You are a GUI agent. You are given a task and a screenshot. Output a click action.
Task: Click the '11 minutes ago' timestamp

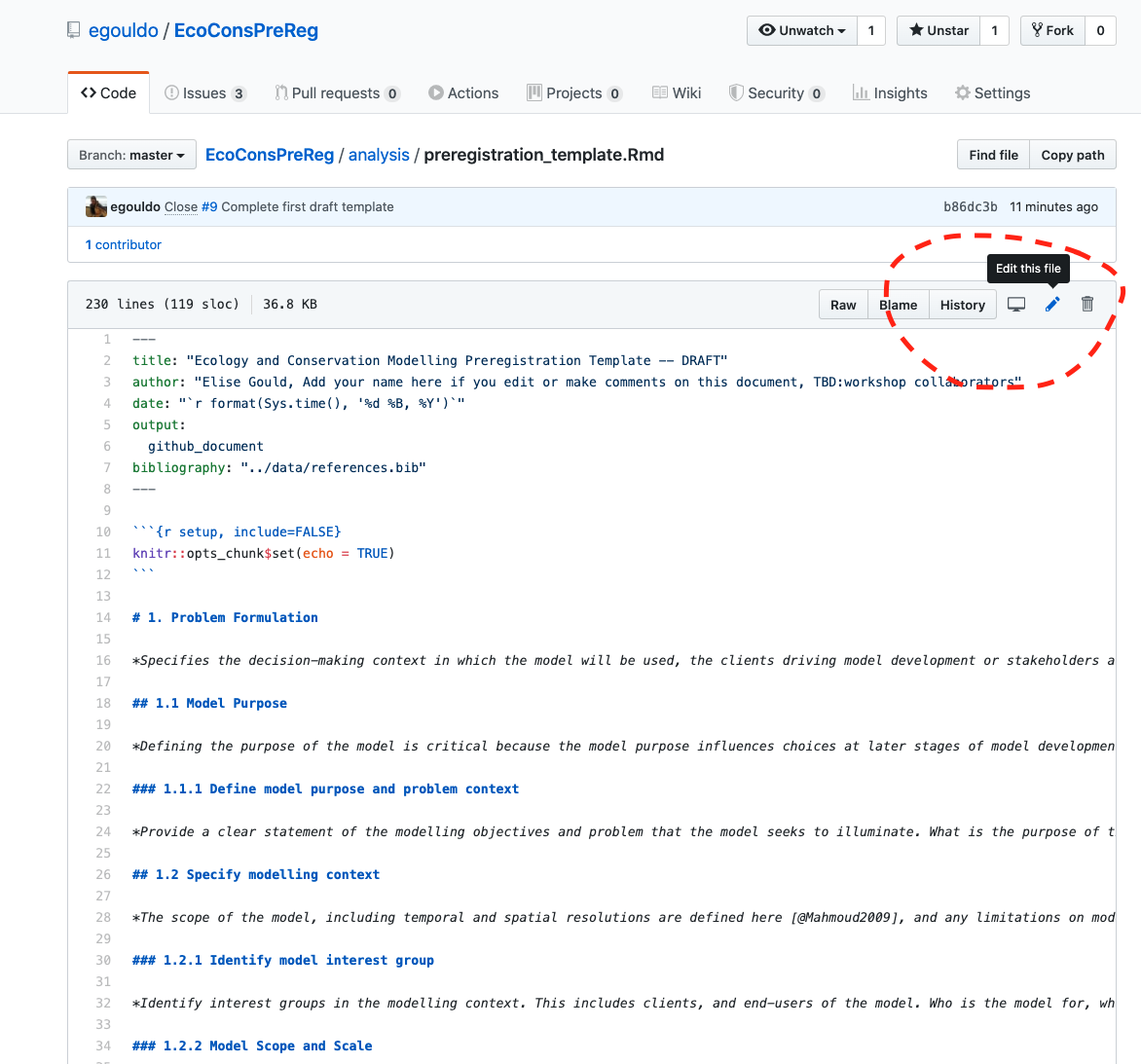pyautogui.click(x=1053, y=206)
